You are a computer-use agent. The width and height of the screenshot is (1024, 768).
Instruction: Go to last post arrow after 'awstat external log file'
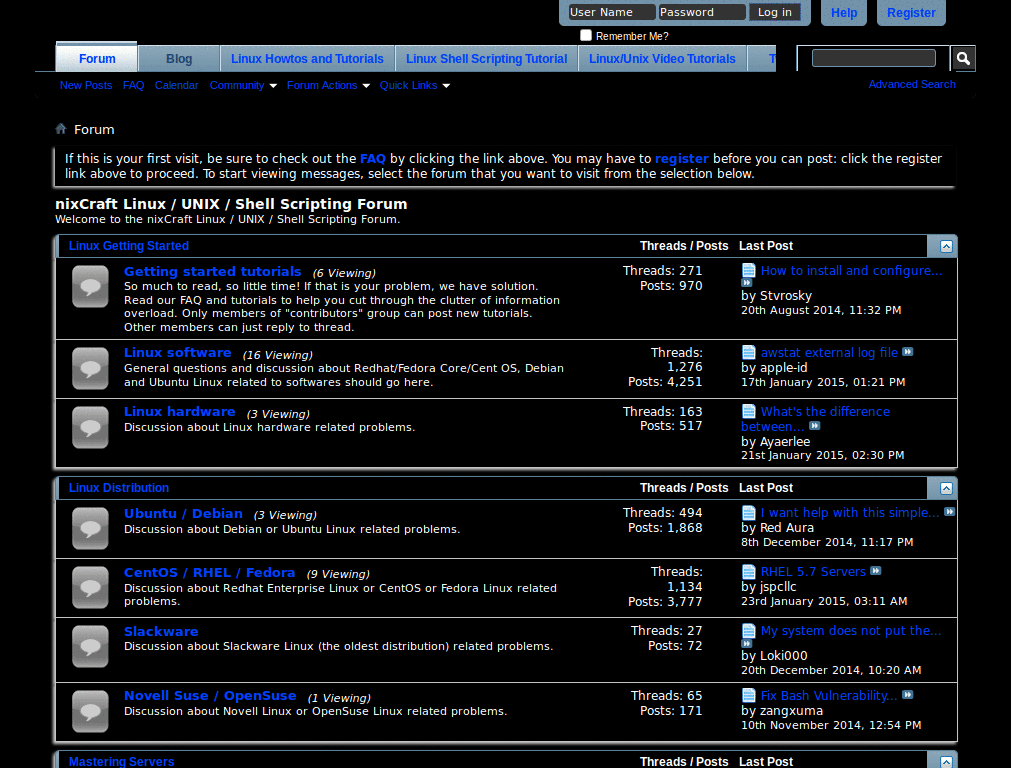click(908, 352)
